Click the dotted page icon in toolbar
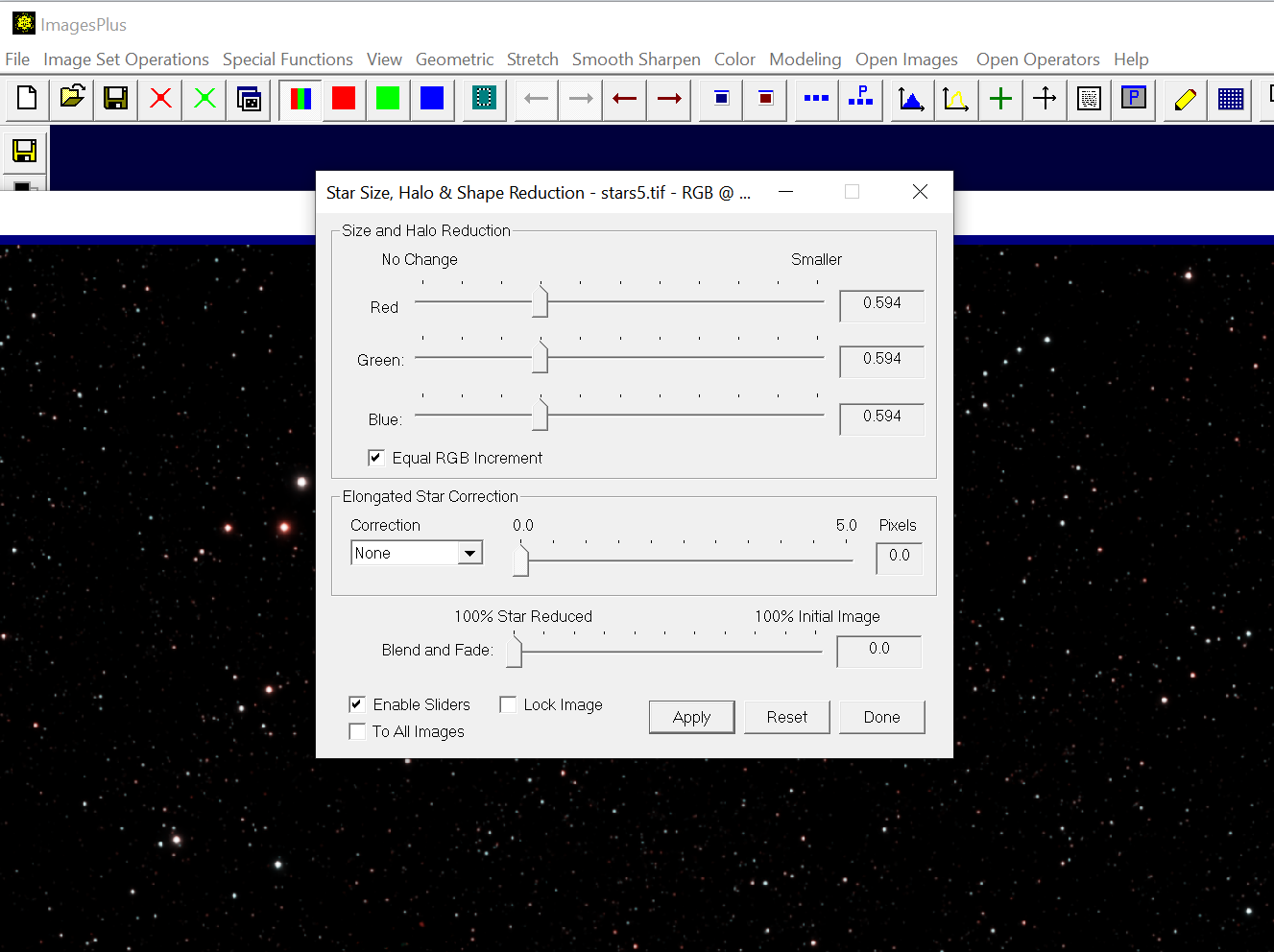Screen dimensions: 1274x952 click(1089, 98)
